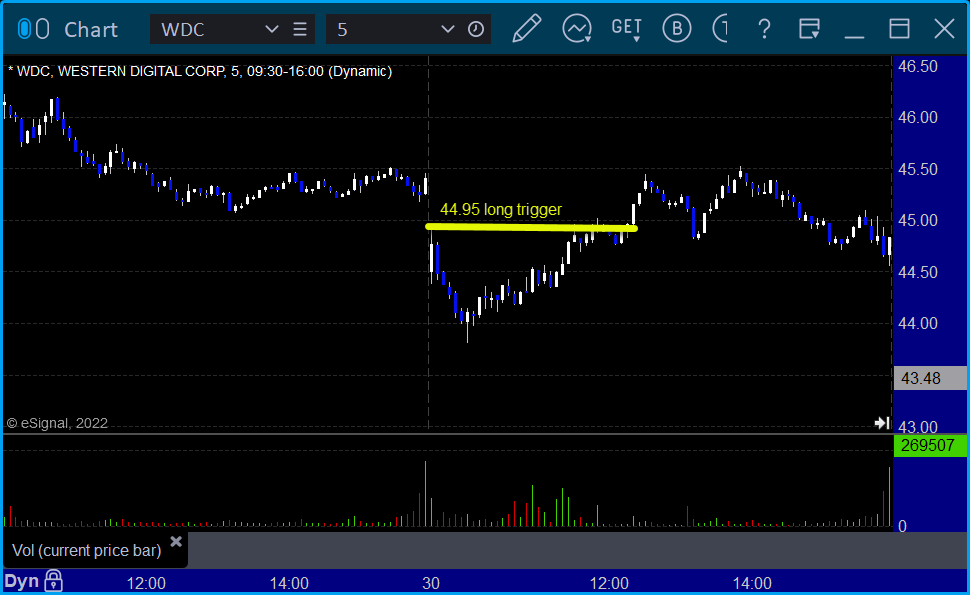Click the yellow trigger line
This screenshot has width=970, height=595.
[531, 228]
